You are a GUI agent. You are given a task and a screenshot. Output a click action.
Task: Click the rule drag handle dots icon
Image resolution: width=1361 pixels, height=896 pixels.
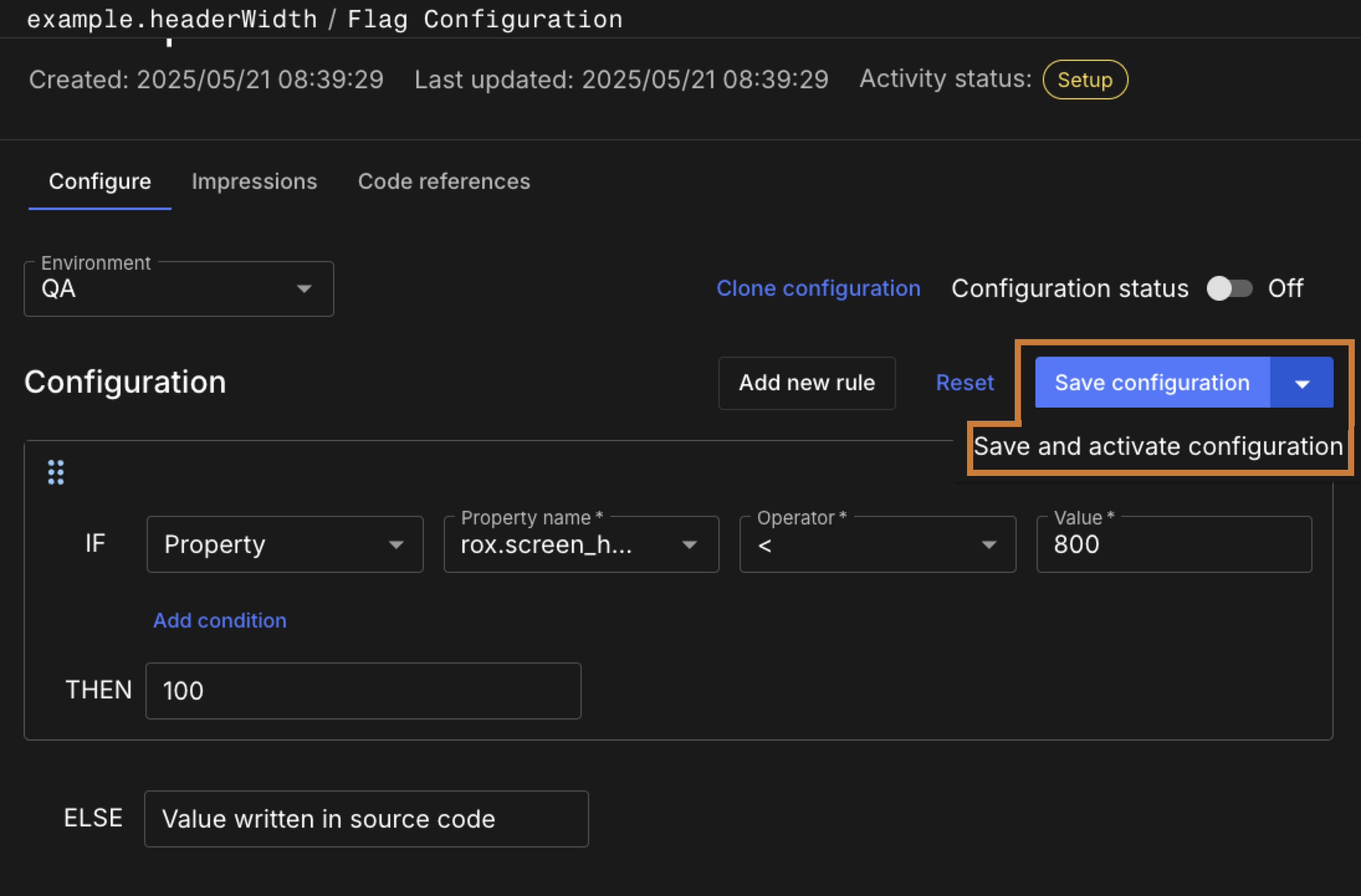tap(56, 472)
